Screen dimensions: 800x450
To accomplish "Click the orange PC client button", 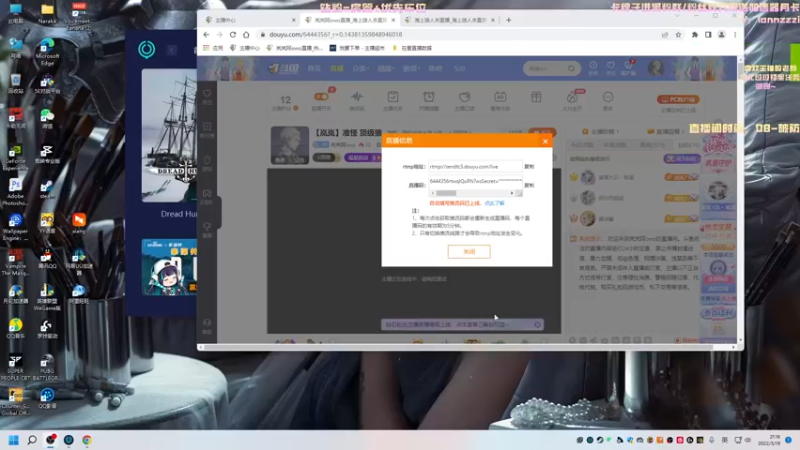I will click(678, 99).
